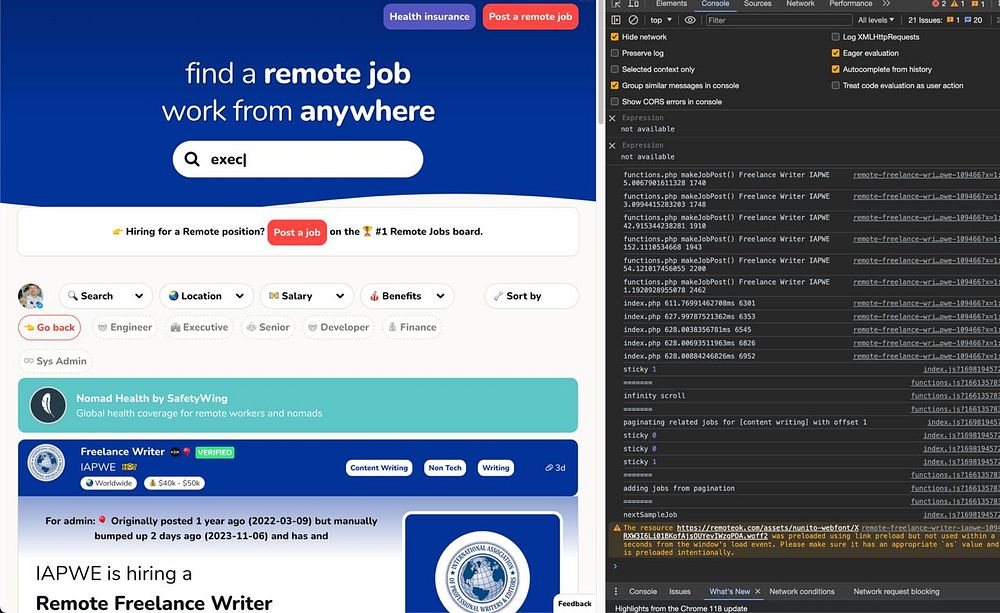Viewport: 1000px width, 613px height.
Task: Click the link icon beside 3d
Action: tap(548, 468)
